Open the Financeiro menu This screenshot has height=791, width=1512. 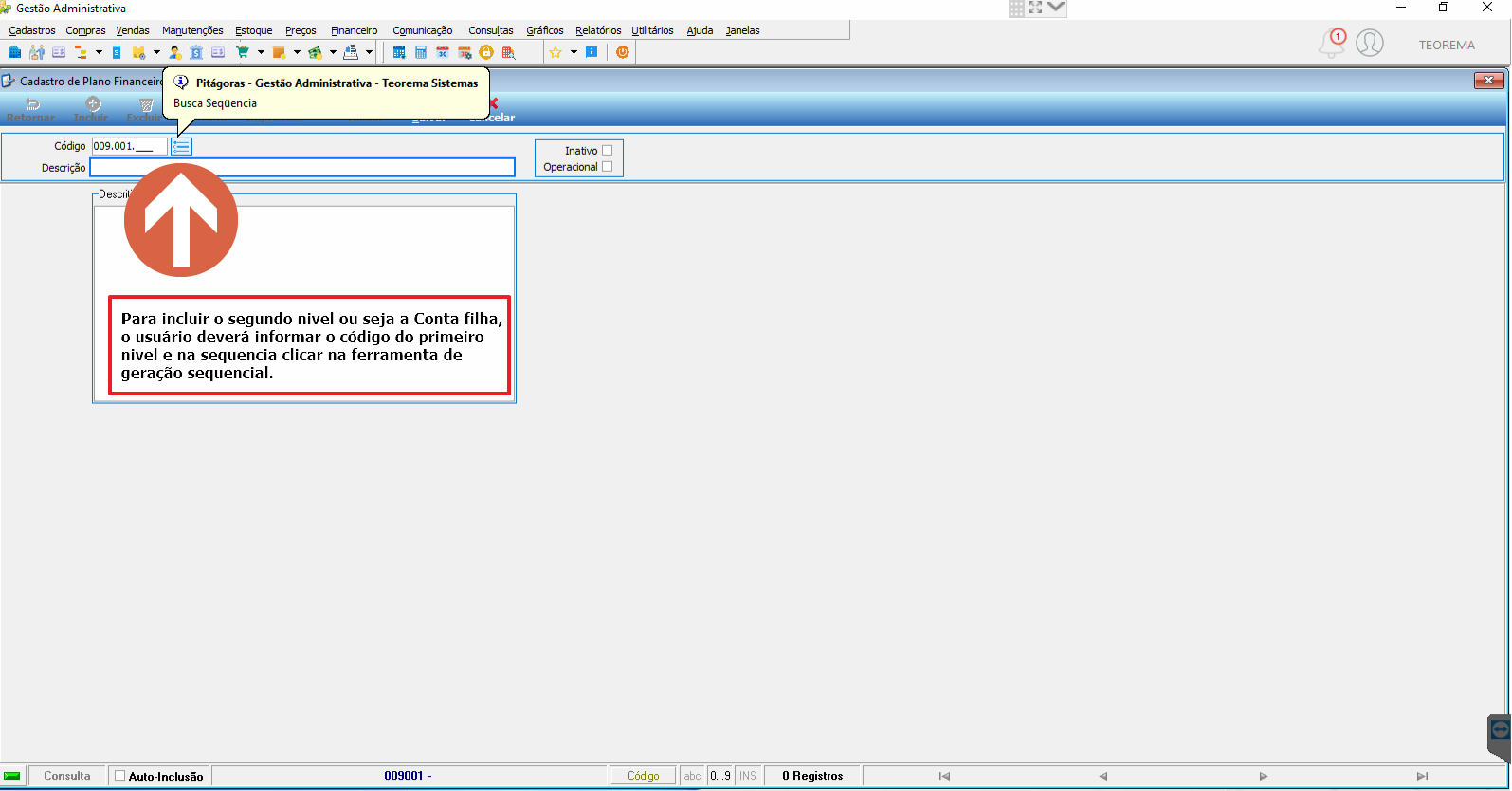click(354, 30)
